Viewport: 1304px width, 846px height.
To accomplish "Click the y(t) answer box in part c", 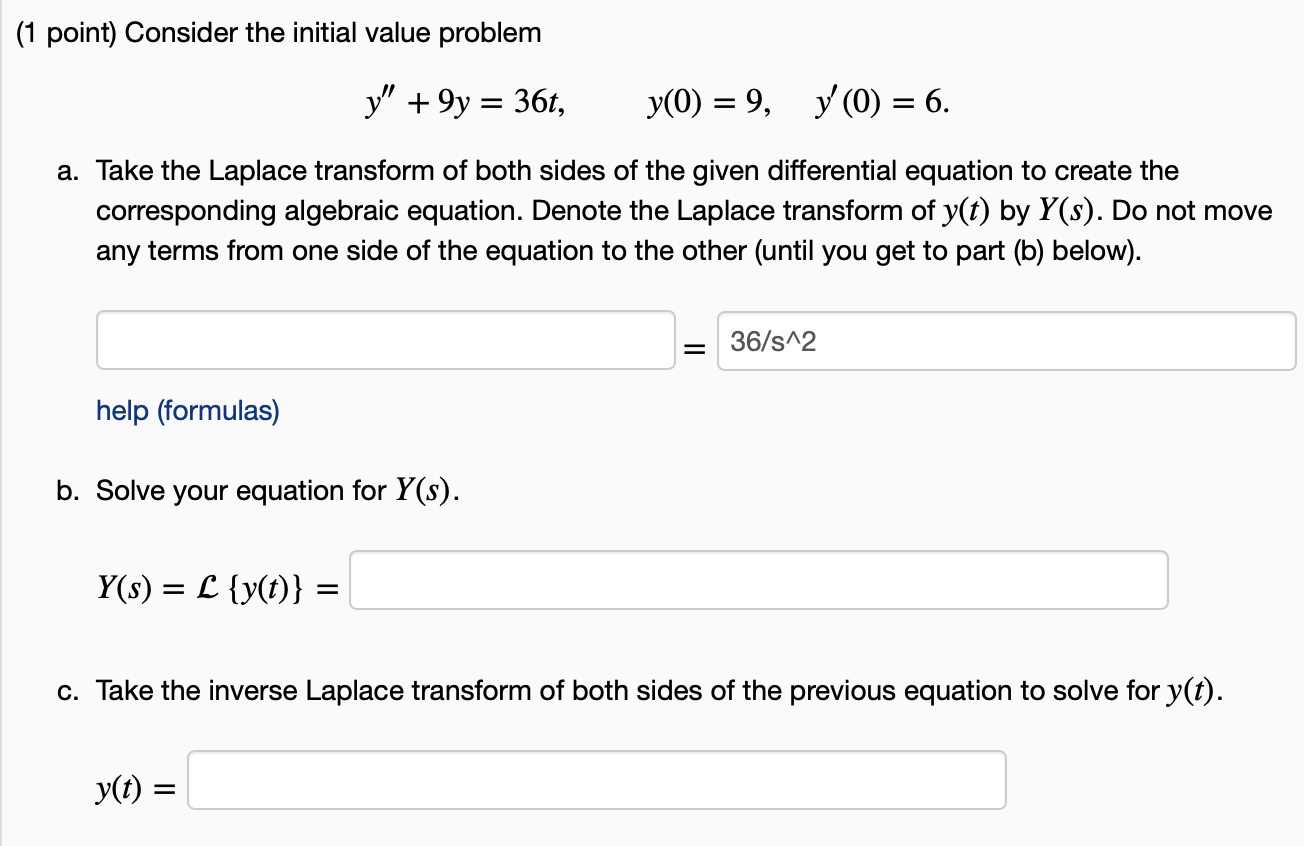I will click(596, 780).
